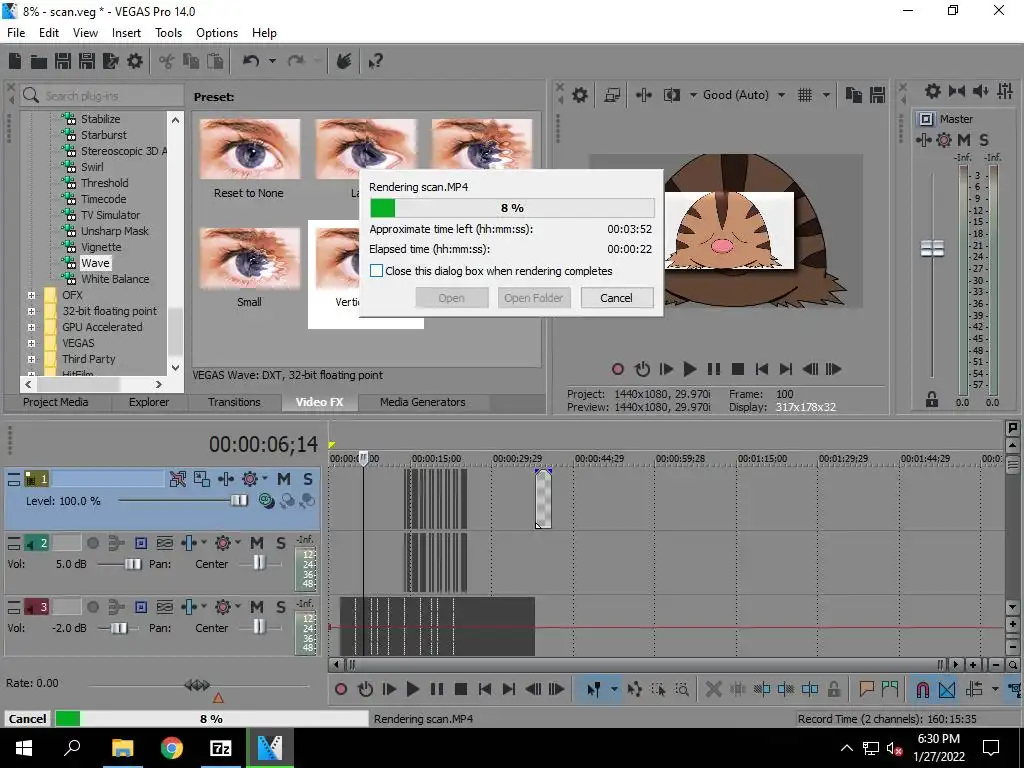Open the undo history dropdown arrow
1024x768 pixels.
pos(272,61)
